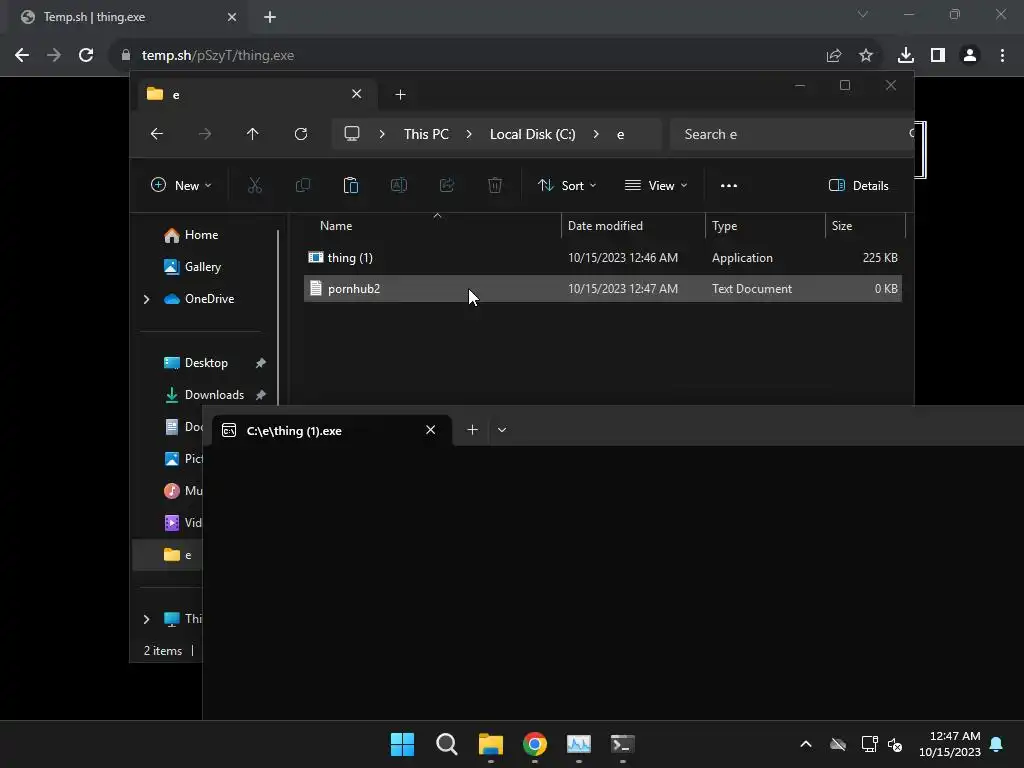1024x768 pixels.
Task: Select the 'C:\e\thing (1).exe' terminal tab
Action: point(332,430)
